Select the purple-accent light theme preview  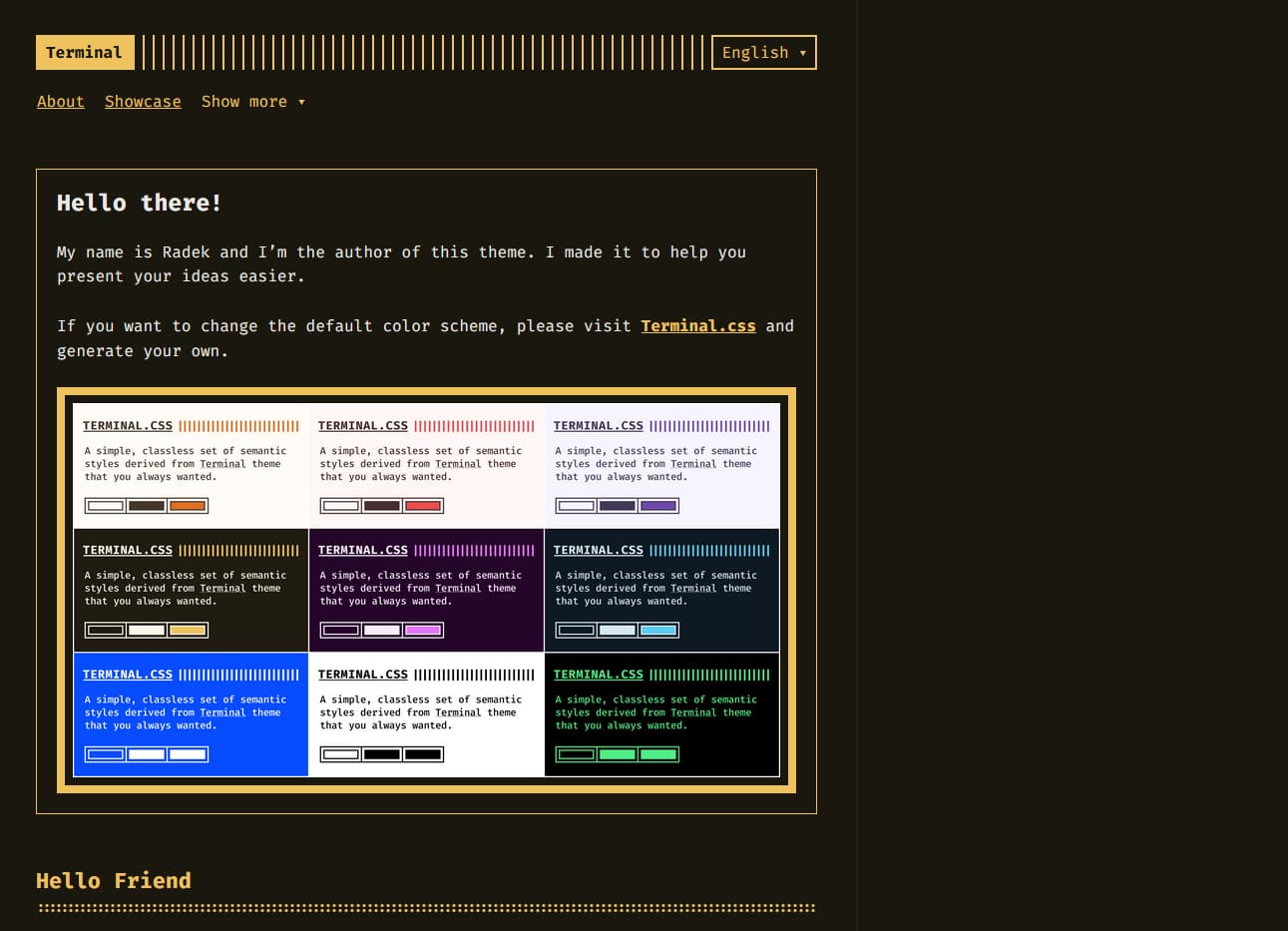point(661,465)
